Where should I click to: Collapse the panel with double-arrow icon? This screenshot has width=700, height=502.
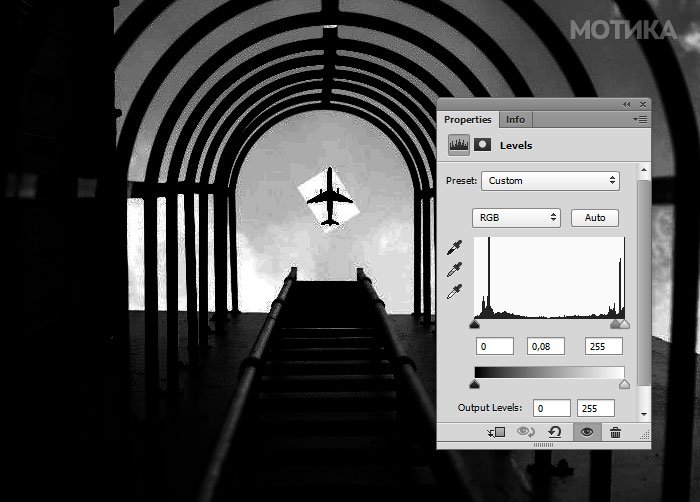[x=627, y=104]
